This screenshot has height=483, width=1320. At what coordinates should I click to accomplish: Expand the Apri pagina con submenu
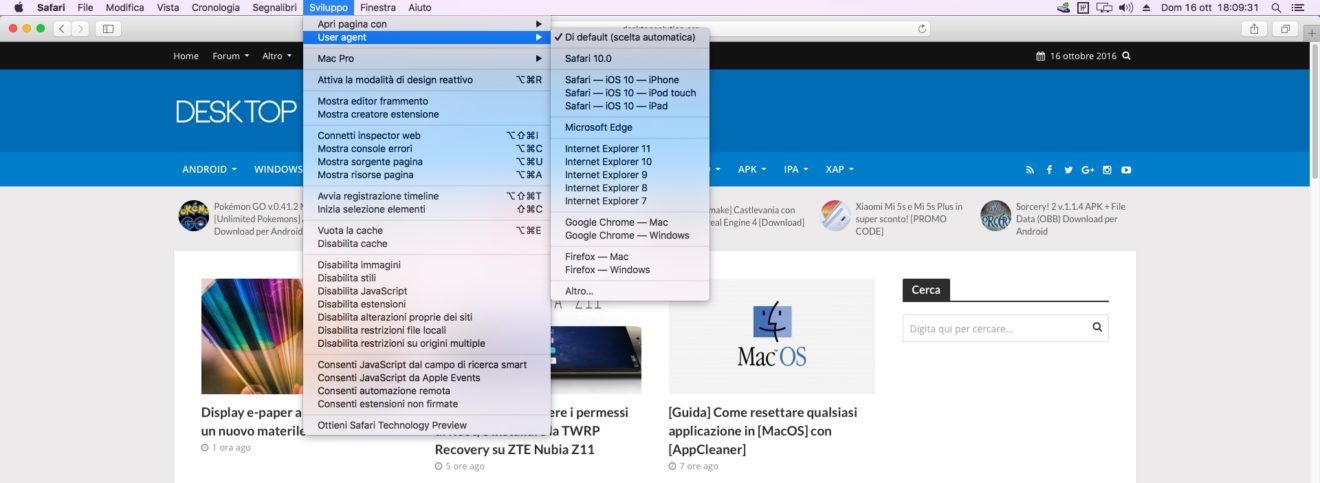tap(427, 23)
